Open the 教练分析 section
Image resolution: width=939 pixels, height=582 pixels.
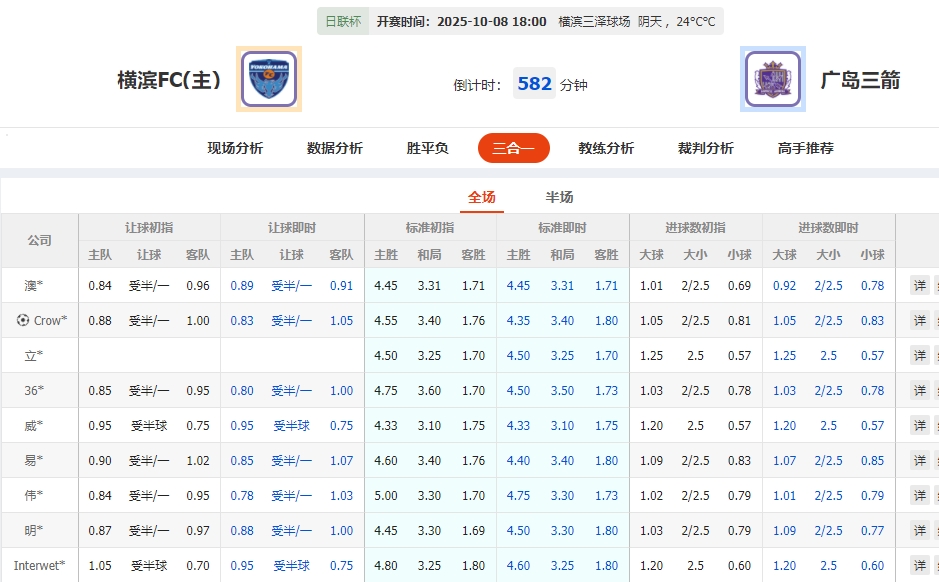click(604, 147)
